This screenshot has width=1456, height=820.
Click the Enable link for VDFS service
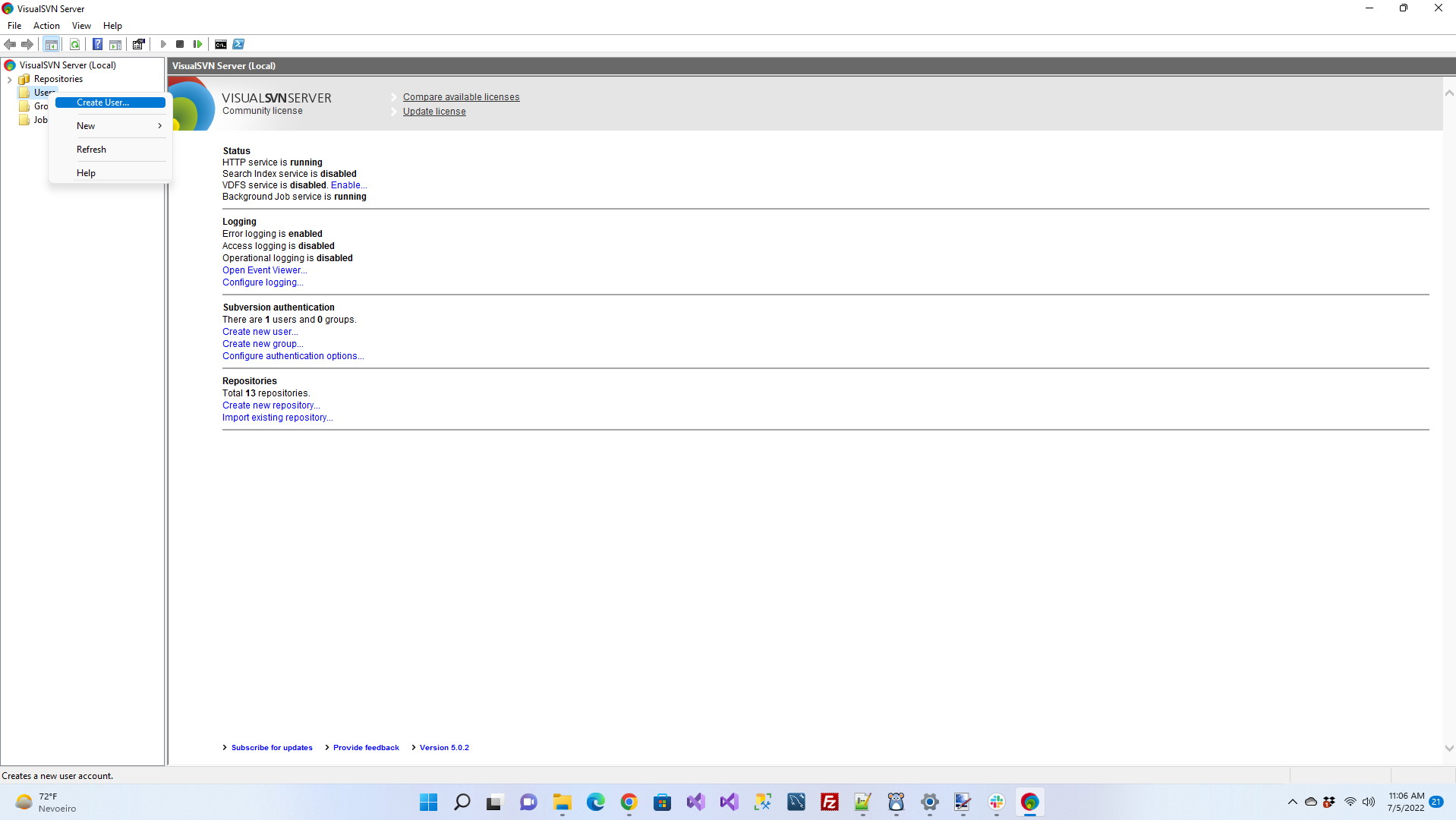click(348, 185)
